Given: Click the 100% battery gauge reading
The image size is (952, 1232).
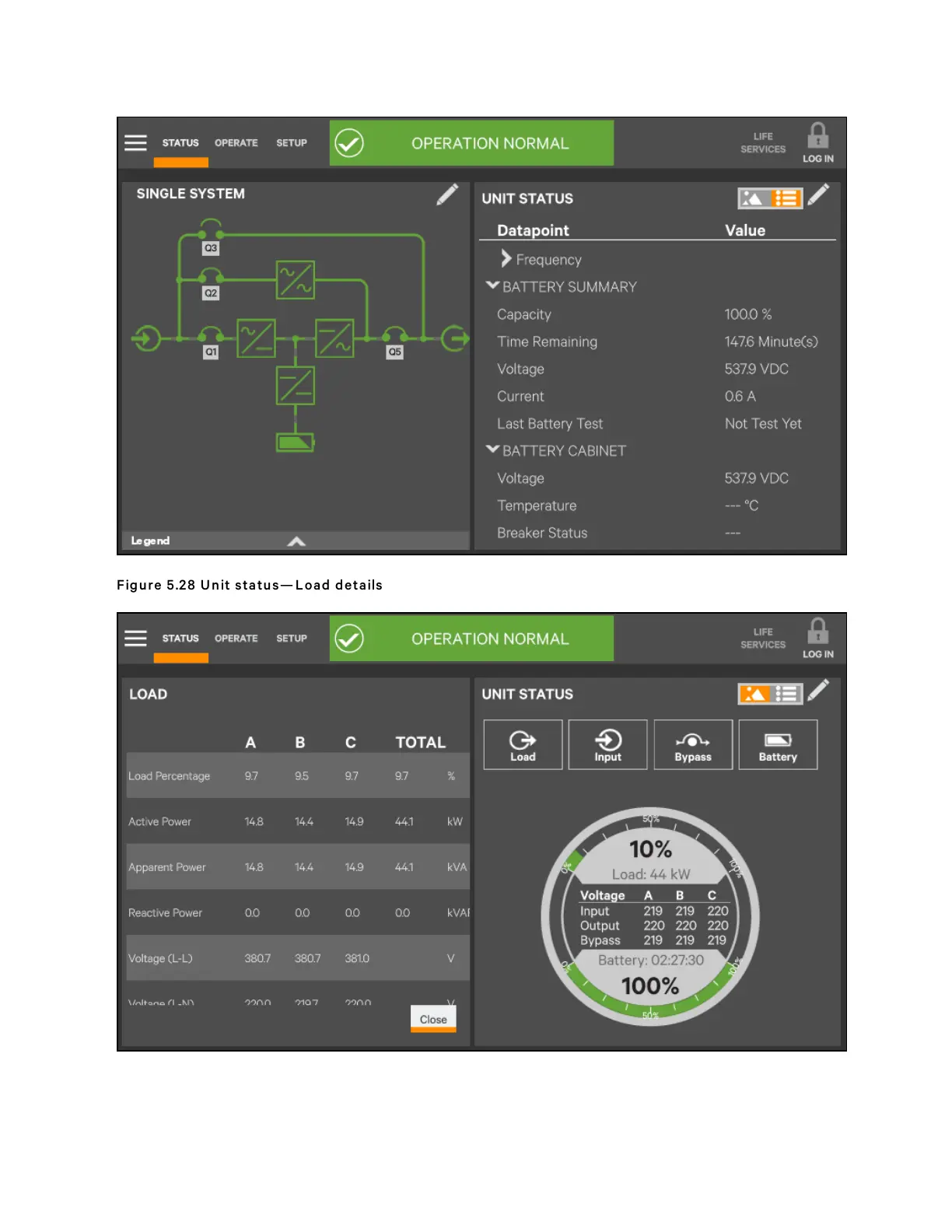Looking at the screenshot, I should click(x=650, y=986).
